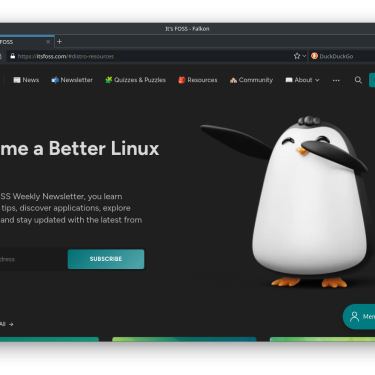The image size is (375, 375).
Task: Open Quizzes & Puzzles page
Action: coord(135,80)
